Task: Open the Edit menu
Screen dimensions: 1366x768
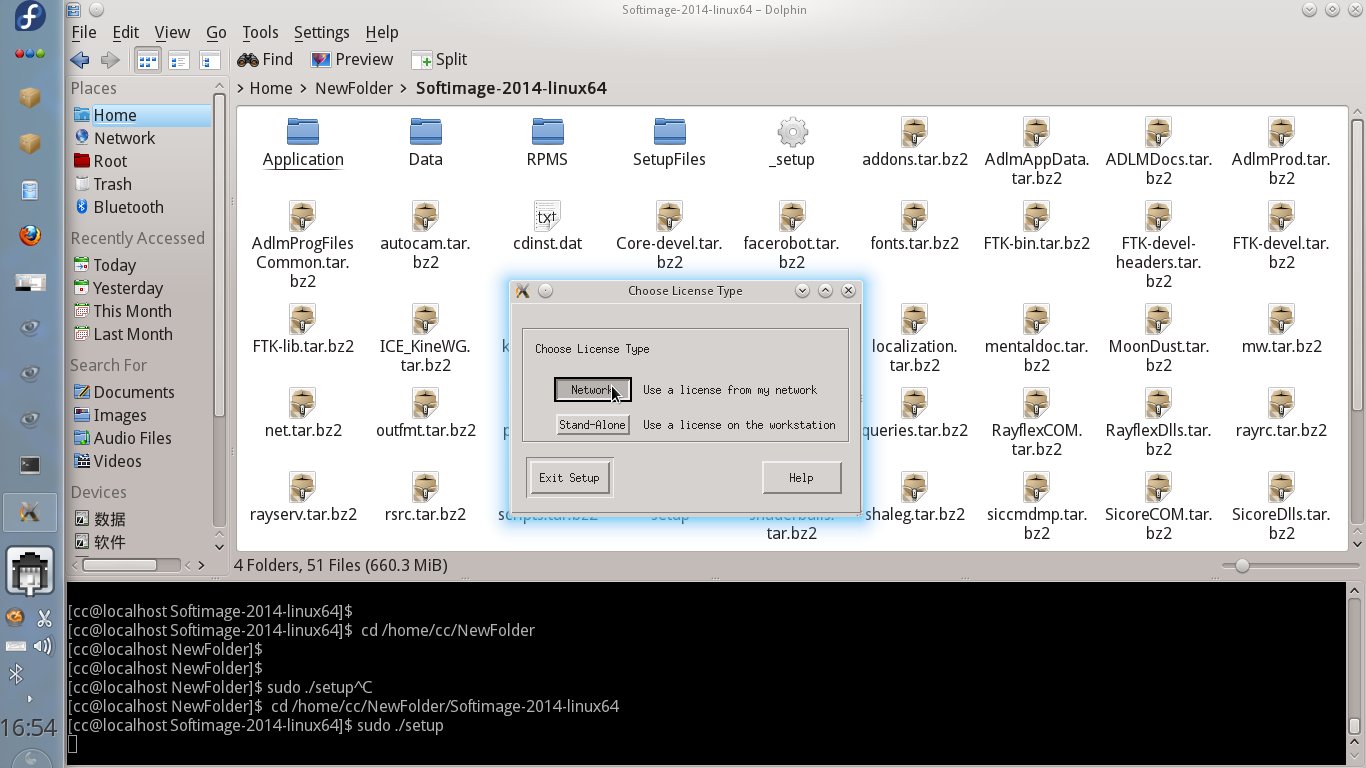Action: click(x=125, y=32)
